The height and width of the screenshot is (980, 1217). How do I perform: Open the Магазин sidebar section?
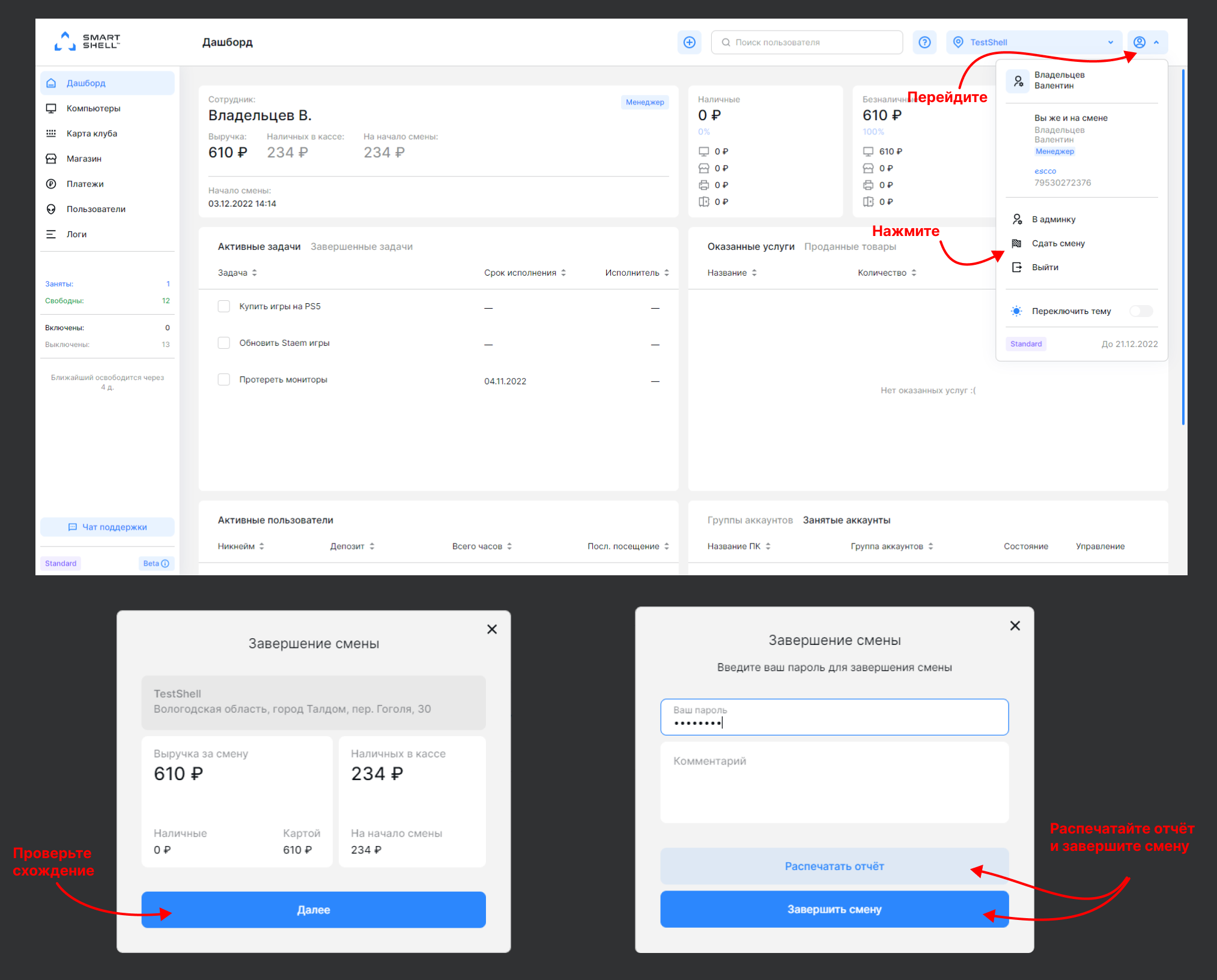click(x=85, y=159)
